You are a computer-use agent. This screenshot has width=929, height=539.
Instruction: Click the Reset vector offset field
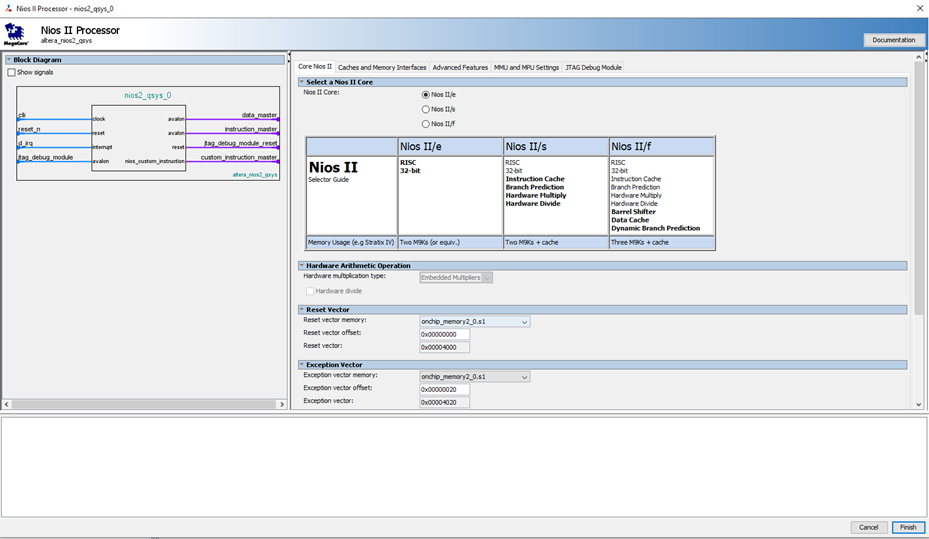pyautogui.click(x=444, y=334)
